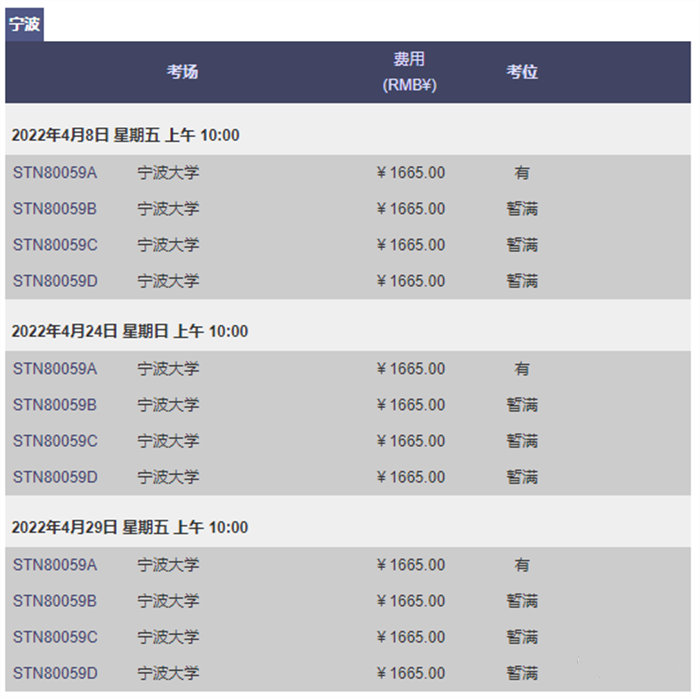Click 有 seat availability for the April 29 session

(522, 565)
